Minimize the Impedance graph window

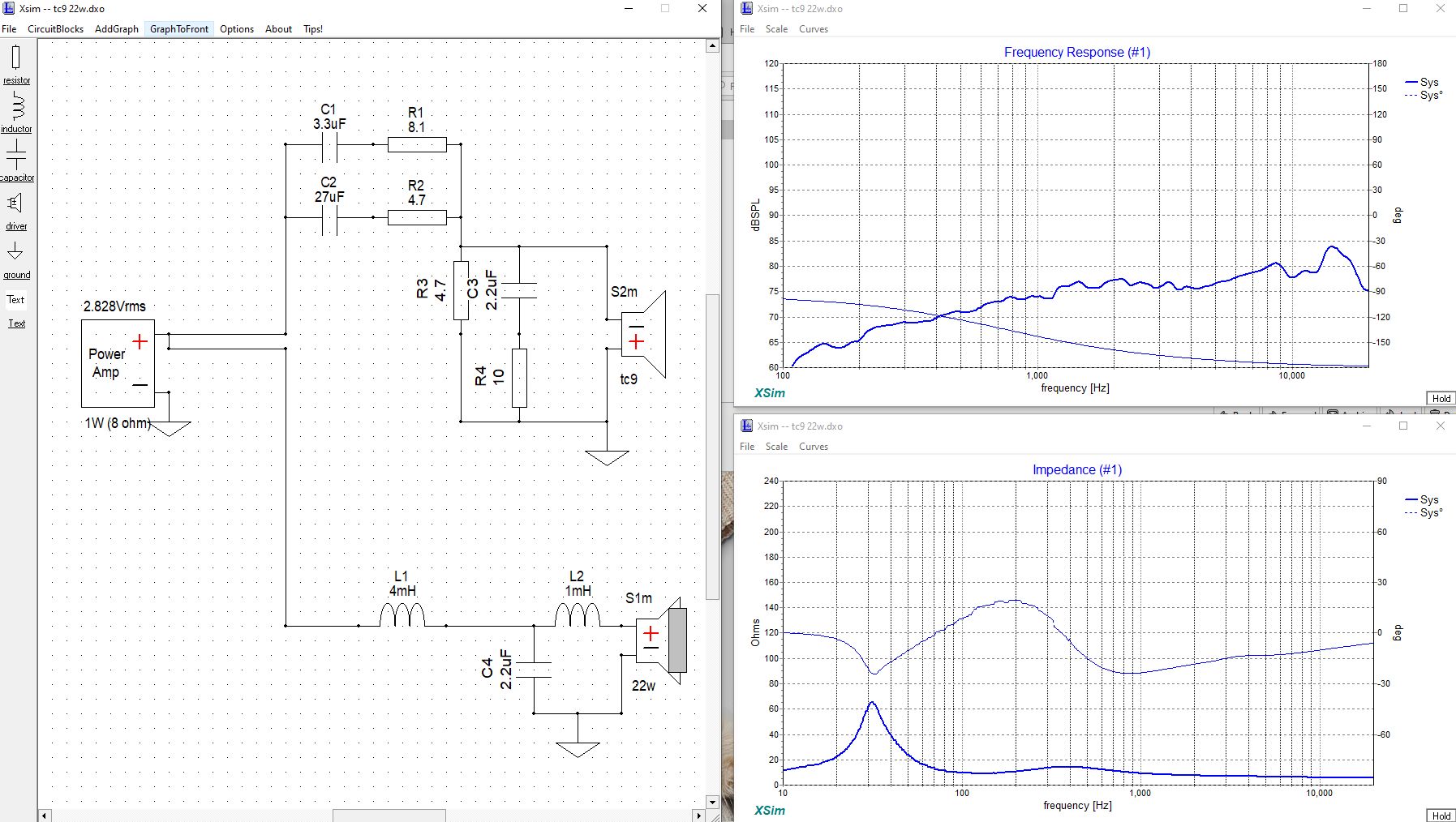(1367, 426)
